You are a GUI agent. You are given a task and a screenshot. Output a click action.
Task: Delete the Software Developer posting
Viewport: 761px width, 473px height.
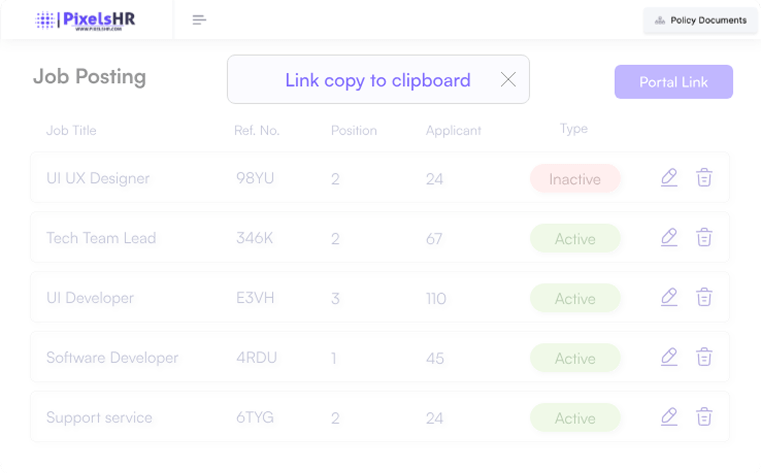click(704, 357)
